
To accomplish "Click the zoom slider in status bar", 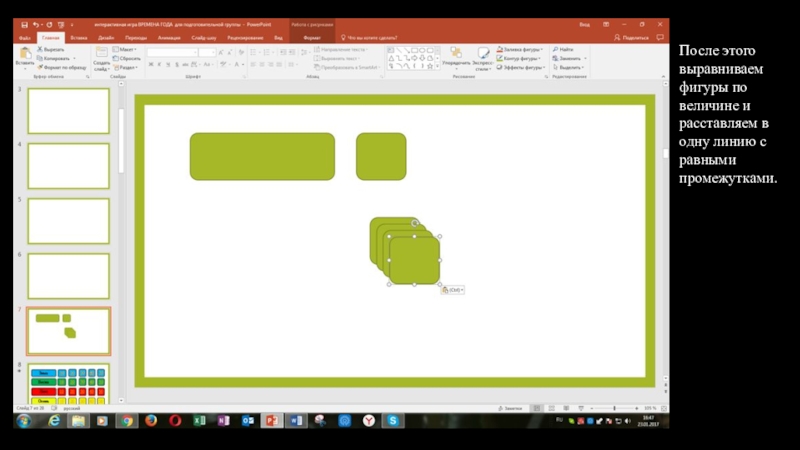I will click(x=612, y=409).
